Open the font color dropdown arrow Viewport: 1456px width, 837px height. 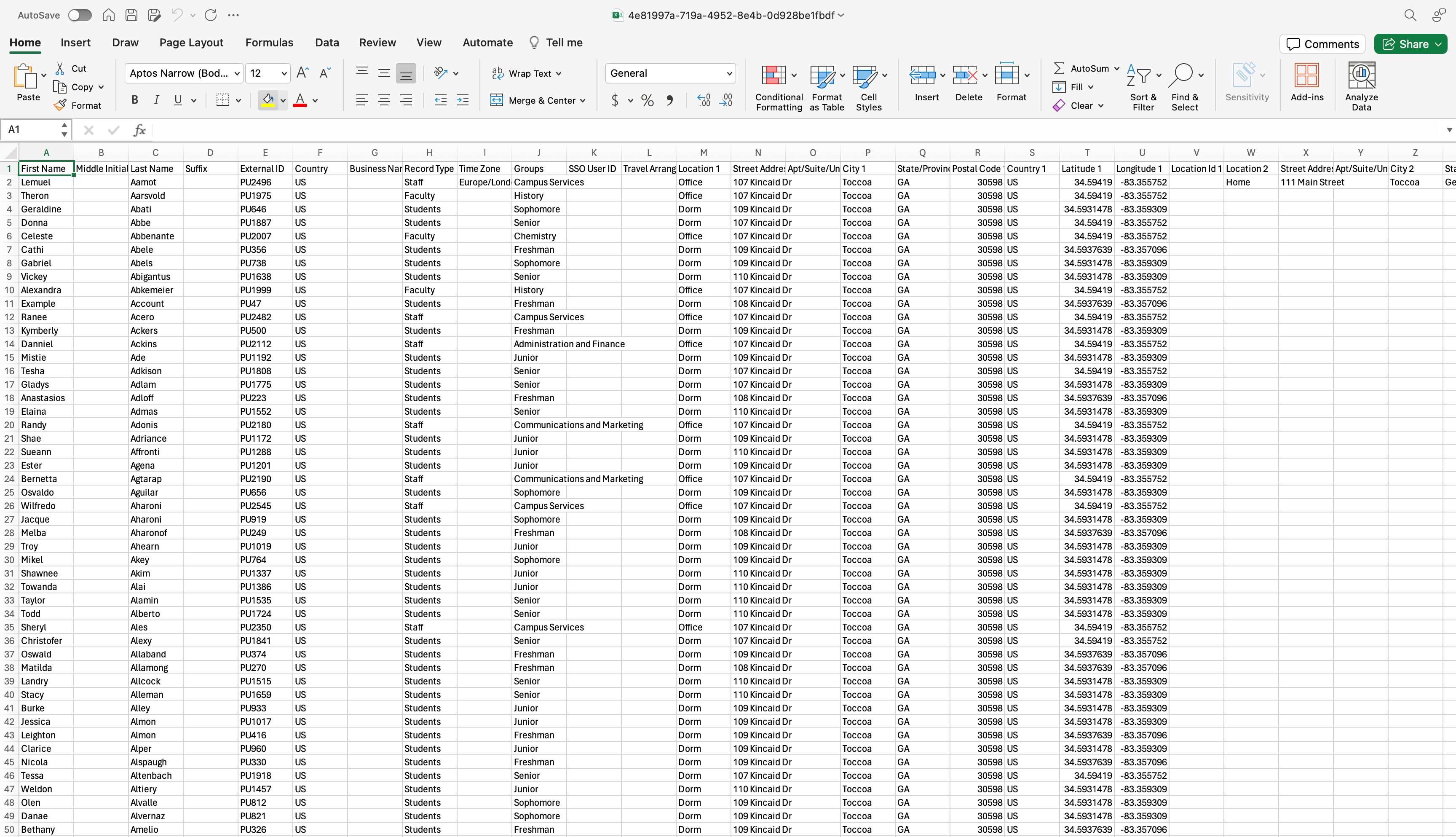point(315,101)
